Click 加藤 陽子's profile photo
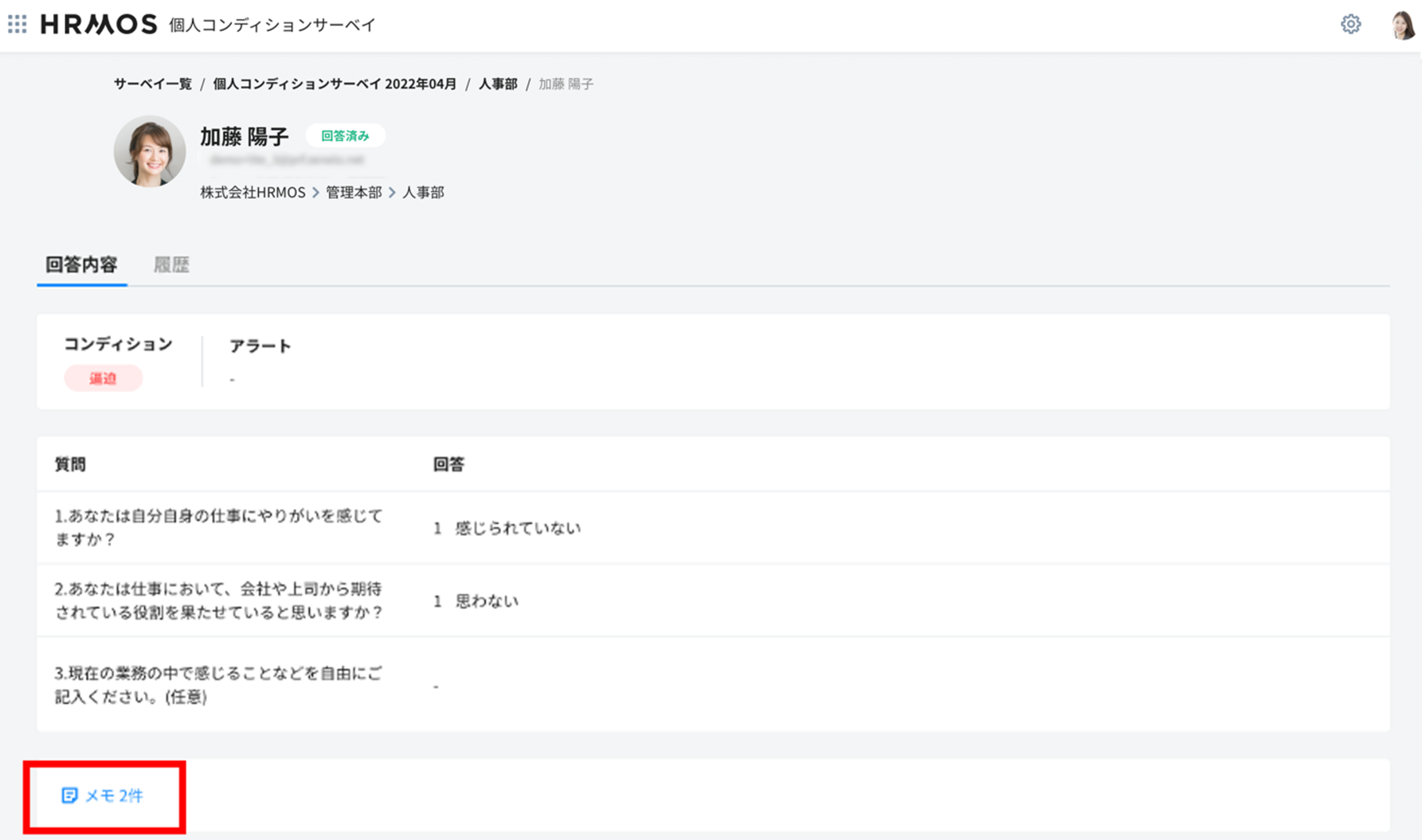 pyautogui.click(x=150, y=151)
